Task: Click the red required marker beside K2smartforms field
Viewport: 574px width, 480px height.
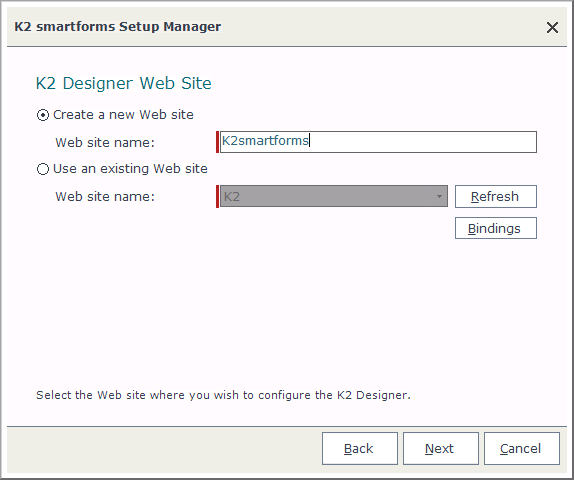Action: [x=217, y=142]
